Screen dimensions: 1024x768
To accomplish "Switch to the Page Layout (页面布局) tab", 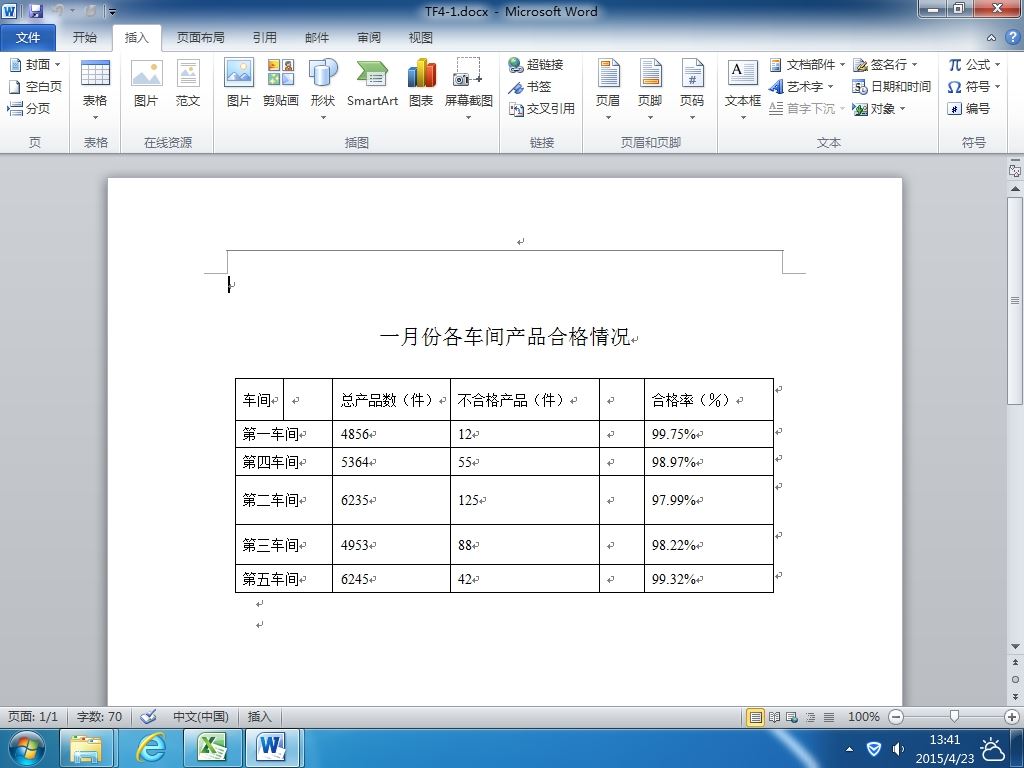I will coord(200,38).
